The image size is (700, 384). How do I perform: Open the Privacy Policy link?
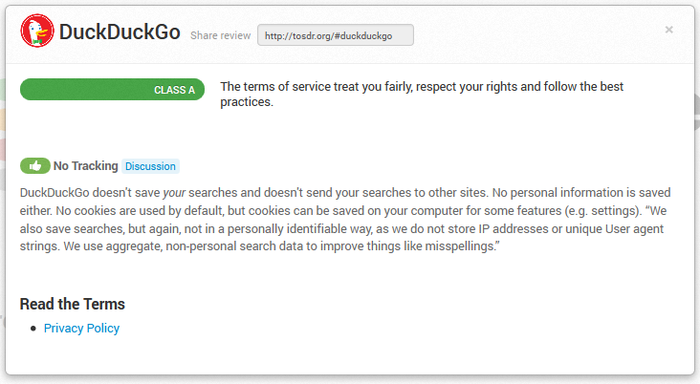tap(82, 328)
